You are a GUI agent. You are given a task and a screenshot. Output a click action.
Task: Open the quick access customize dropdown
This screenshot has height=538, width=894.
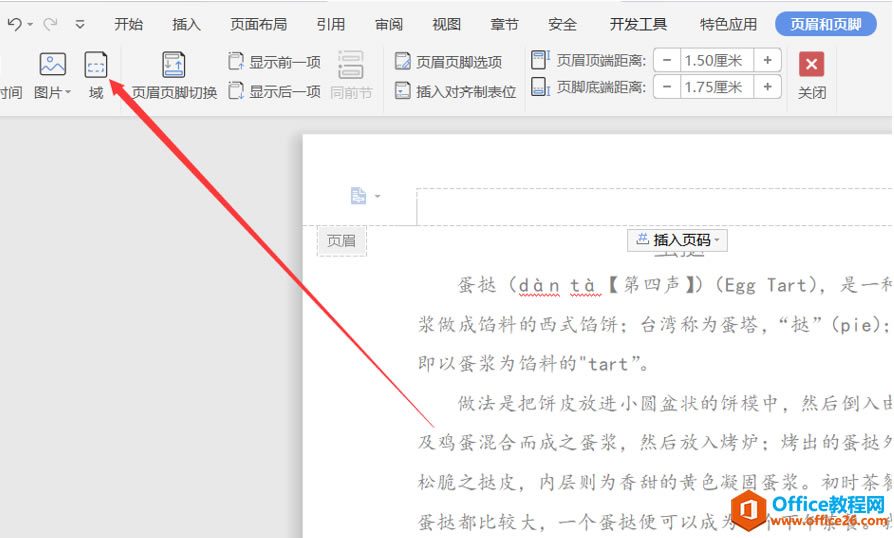click(80, 25)
